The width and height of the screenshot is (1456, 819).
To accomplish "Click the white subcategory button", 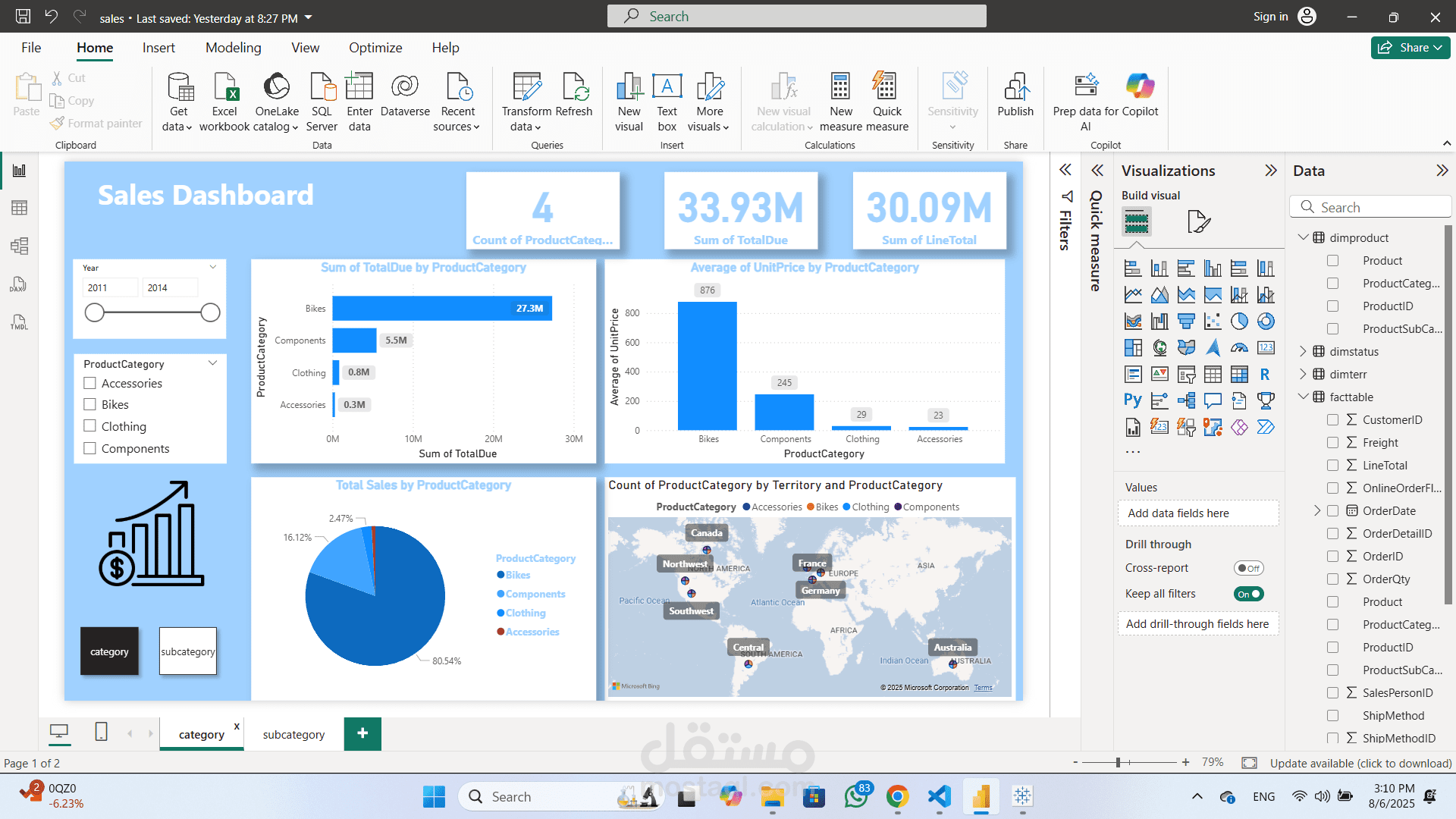I will [x=188, y=651].
